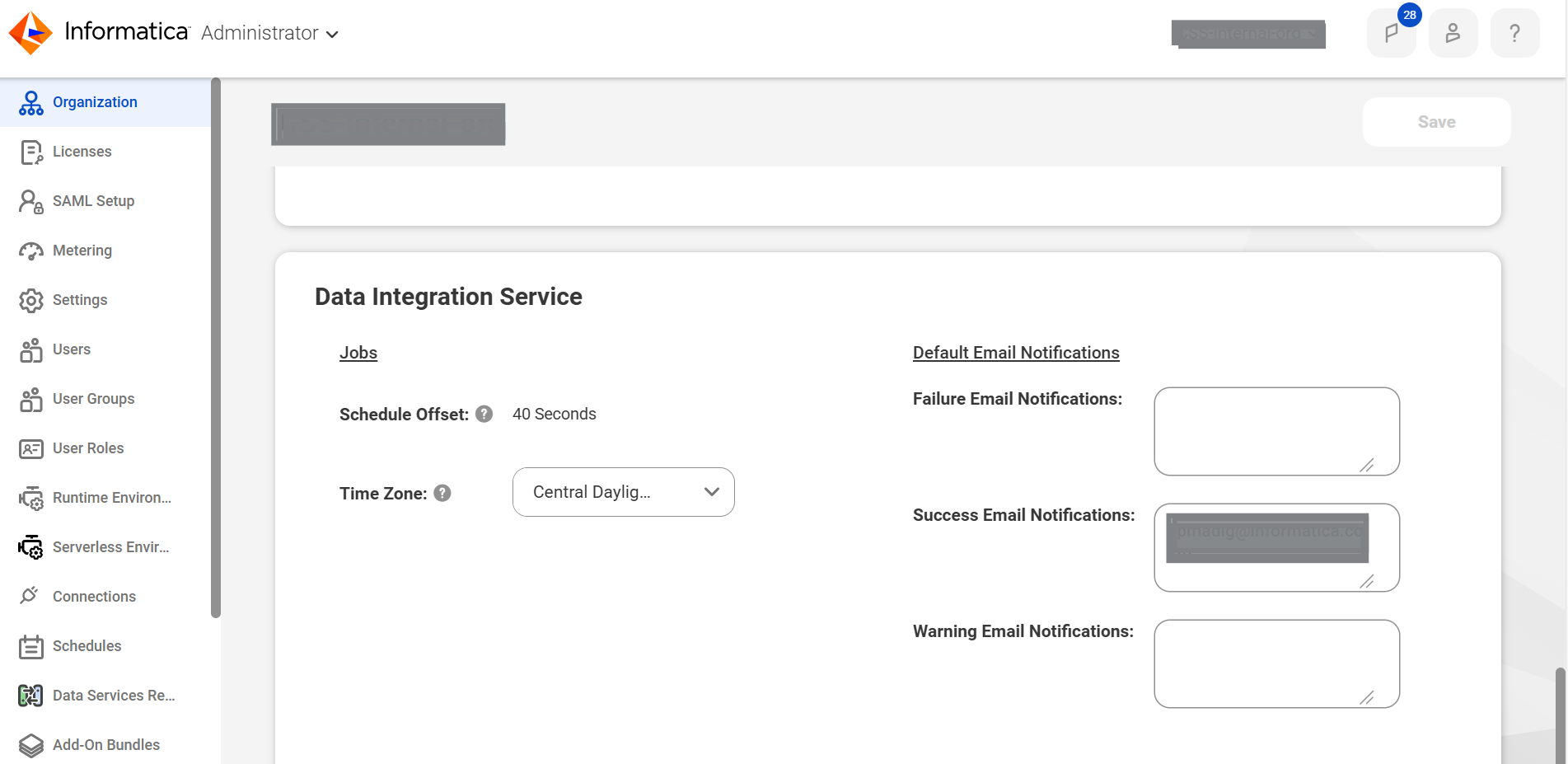1568x764 pixels.
Task: Expand the Administrator service switcher dropdown
Action: pyautogui.click(x=269, y=33)
